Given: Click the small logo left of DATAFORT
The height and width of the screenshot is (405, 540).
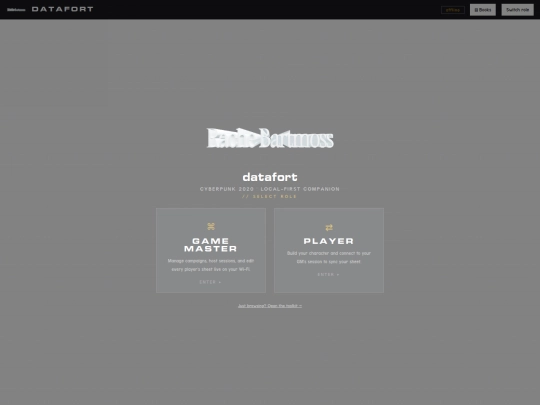Looking at the screenshot, I should [16, 10].
